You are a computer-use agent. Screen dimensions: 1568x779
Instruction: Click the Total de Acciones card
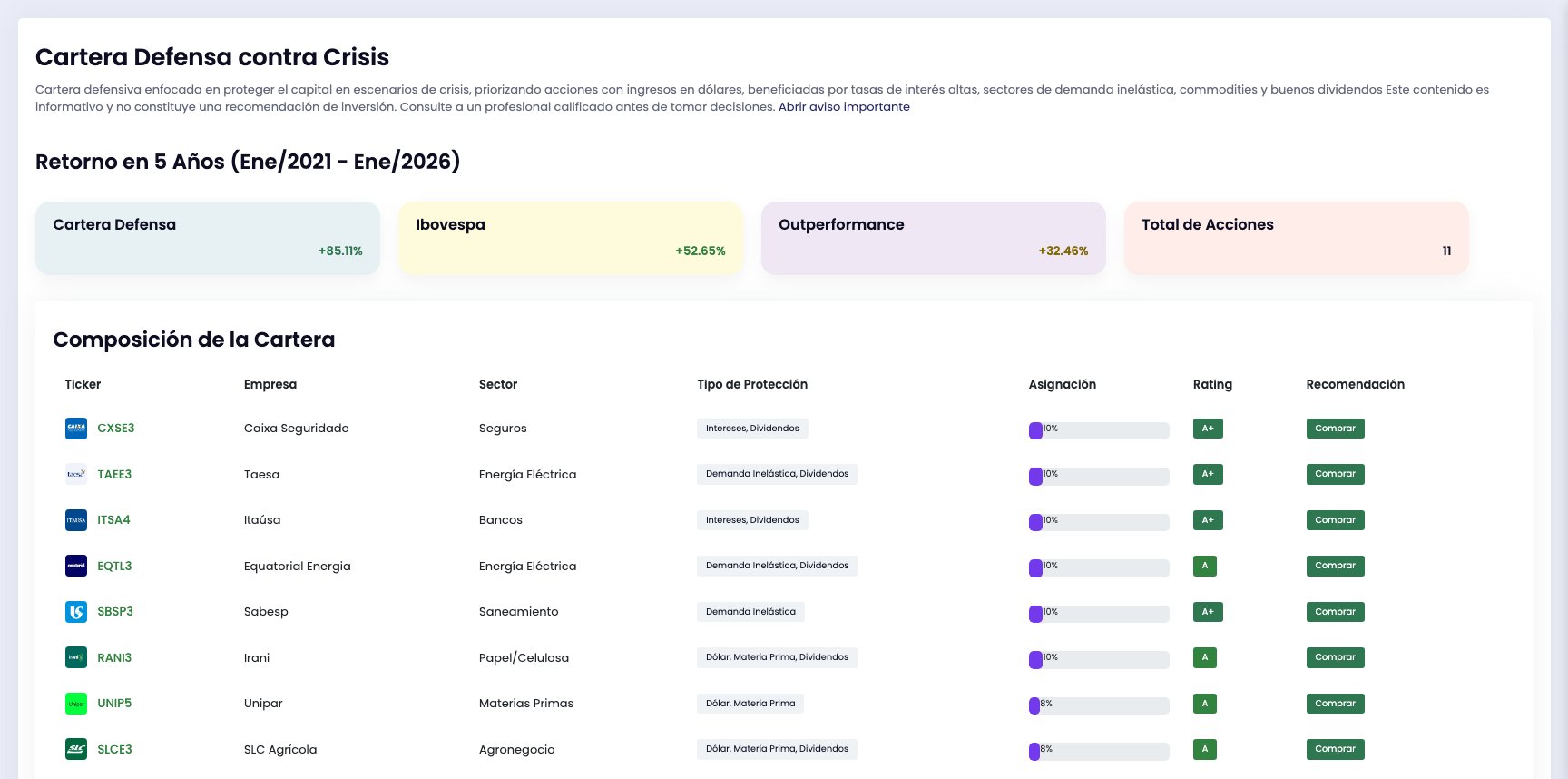click(1297, 238)
